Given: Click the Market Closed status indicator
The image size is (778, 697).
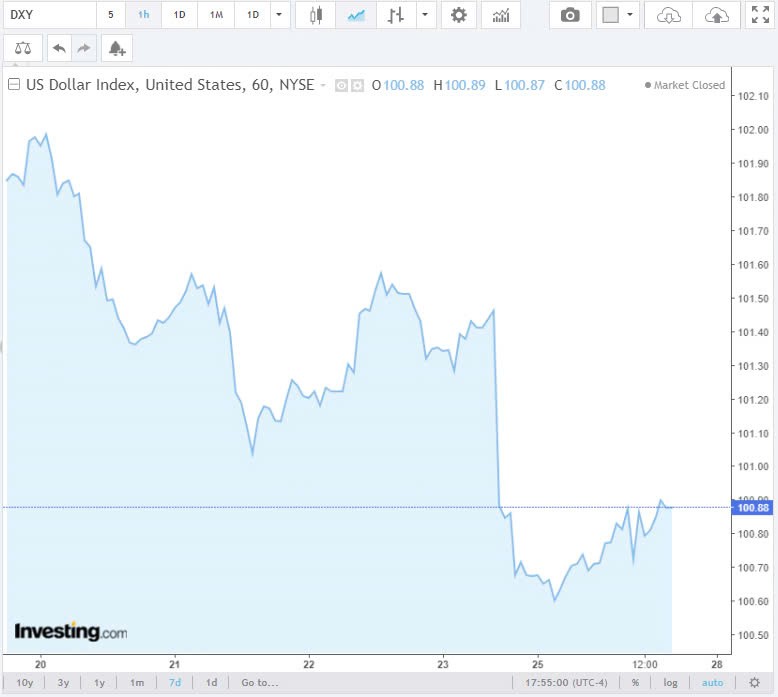Looking at the screenshot, I should pos(685,85).
